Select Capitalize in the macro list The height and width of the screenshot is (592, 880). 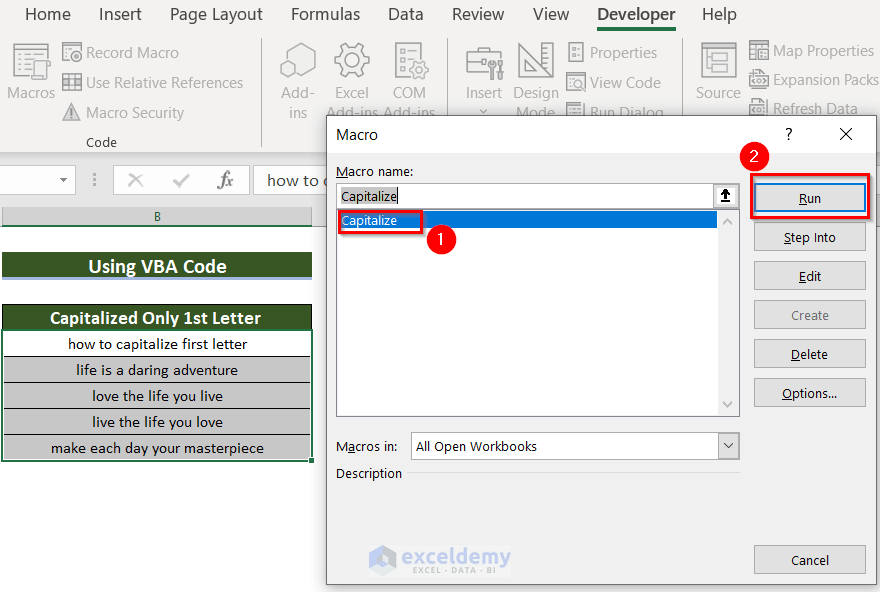378,220
